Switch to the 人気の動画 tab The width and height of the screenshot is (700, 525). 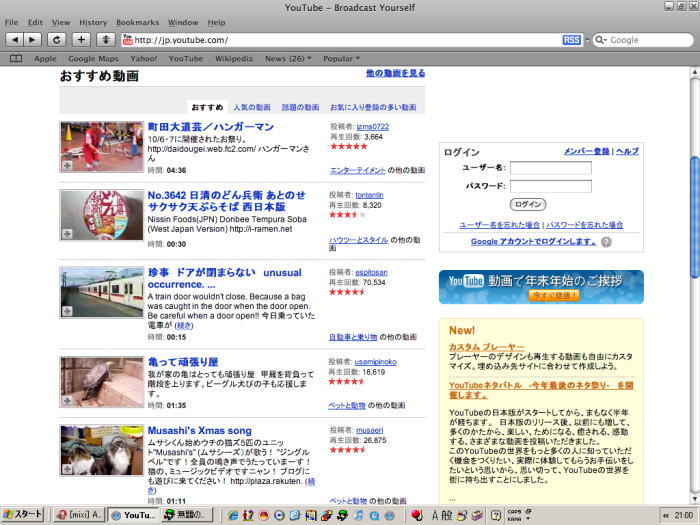point(252,107)
